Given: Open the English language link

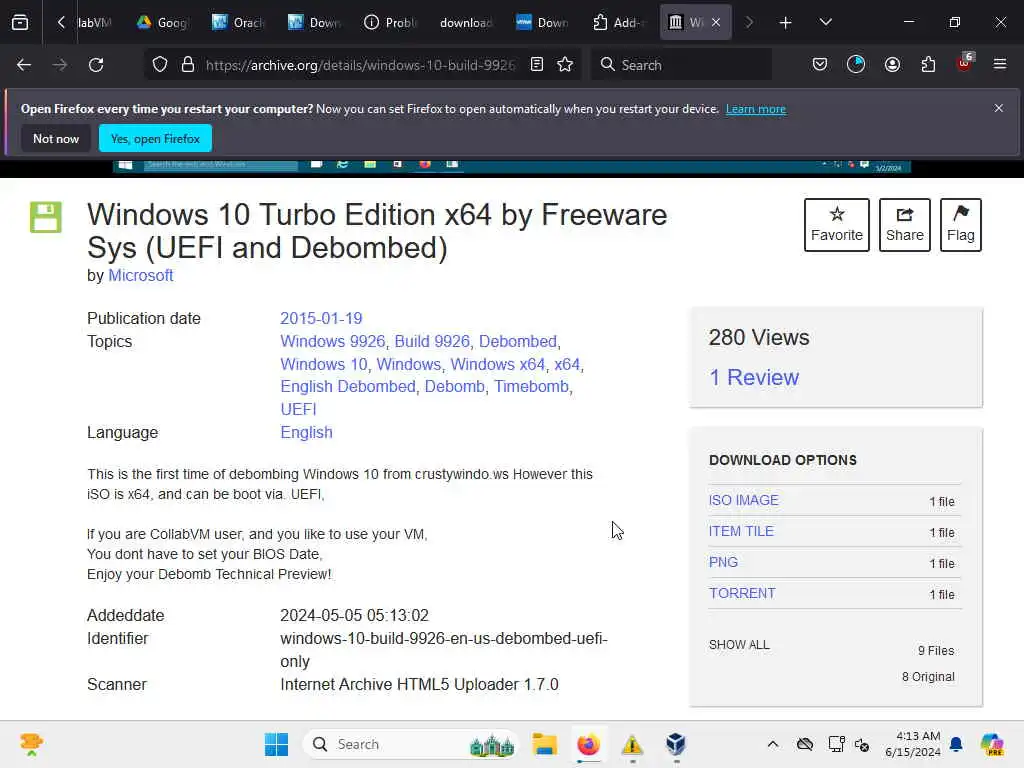Looking at the screenshot, I should click(x=306, y=432).
